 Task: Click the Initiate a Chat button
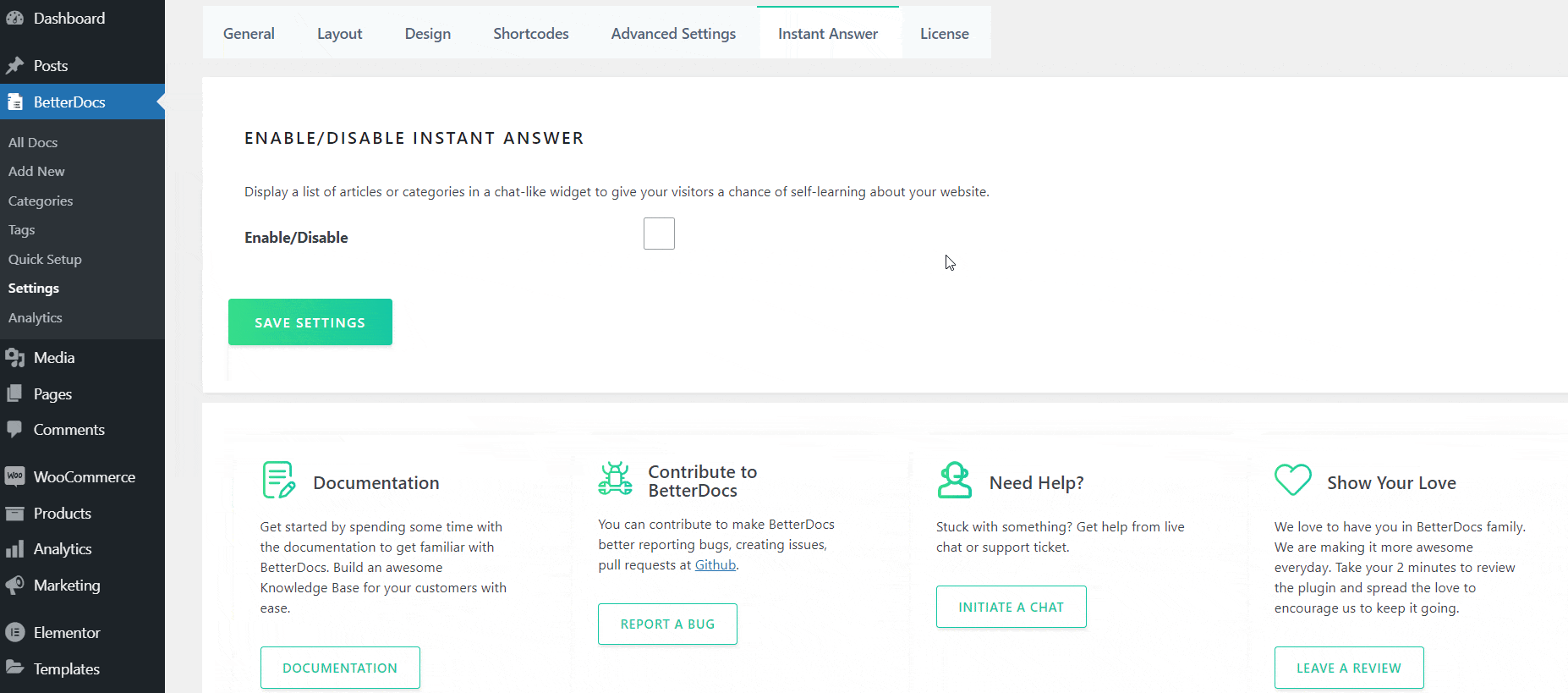click(1011, 606)
